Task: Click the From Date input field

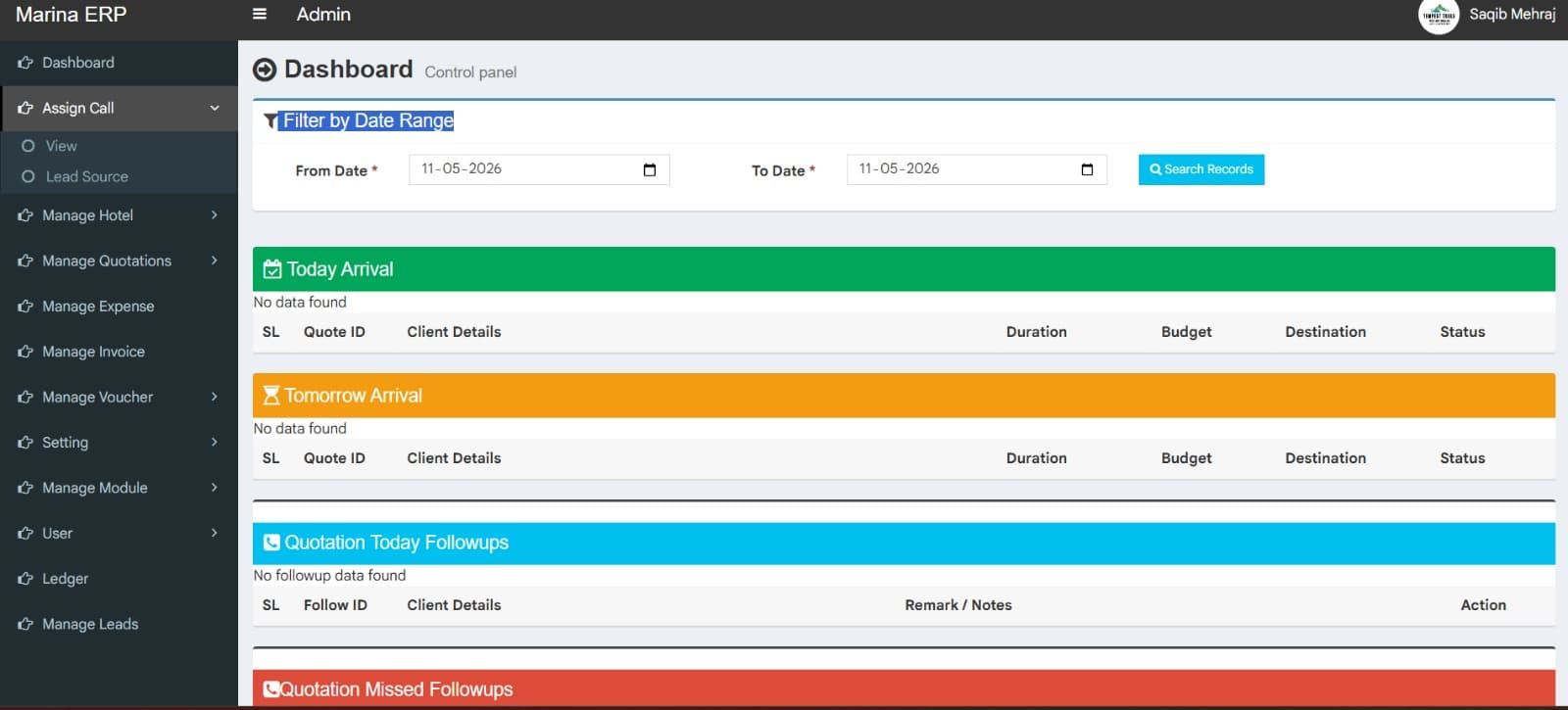Action: point(540,169)
